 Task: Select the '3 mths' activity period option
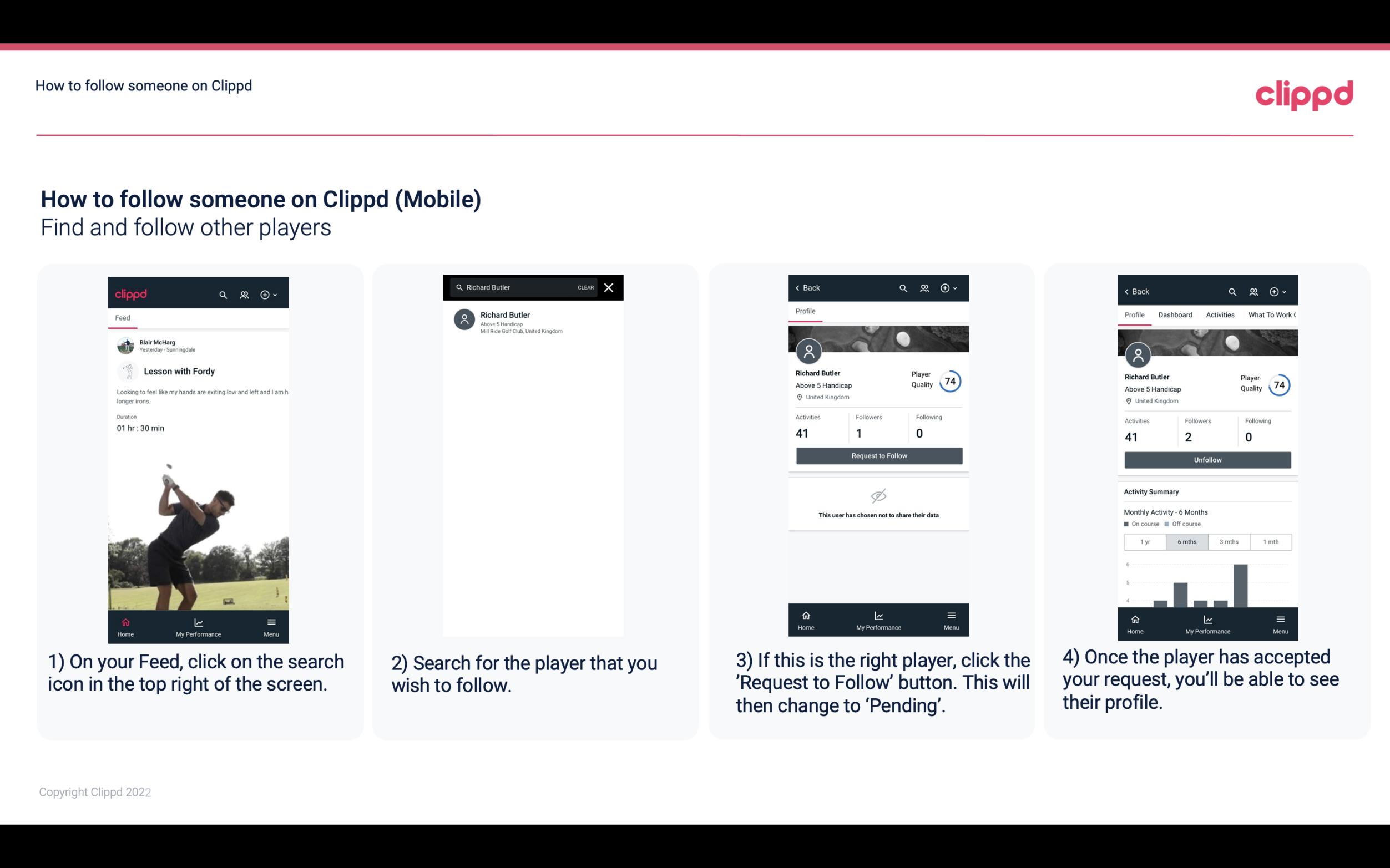(x=1228, y=541)
